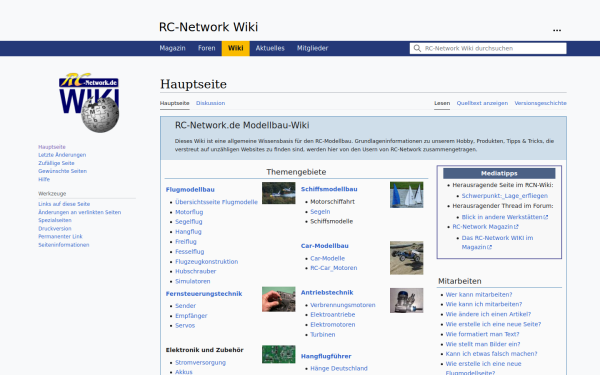Screen dimensions: 600x375
Task: Open Übersichtsseite Flugmodelle link
Action: pyautogui.click(x=216, y=202)
